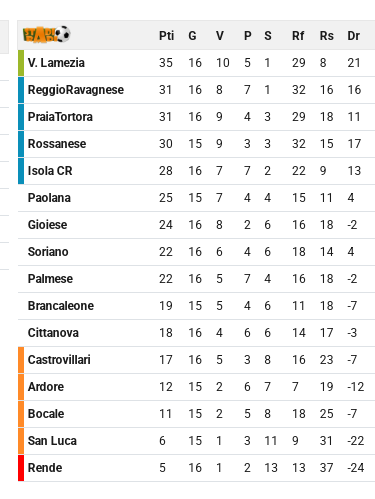375x499 pixels.
Task: Open the V. Lamezia team row
Action: coord(196,63)
